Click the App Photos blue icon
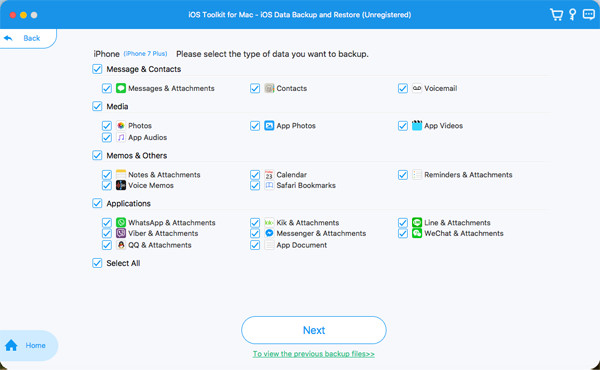Screen dimensions: 600x370 [x=269, y=126]
